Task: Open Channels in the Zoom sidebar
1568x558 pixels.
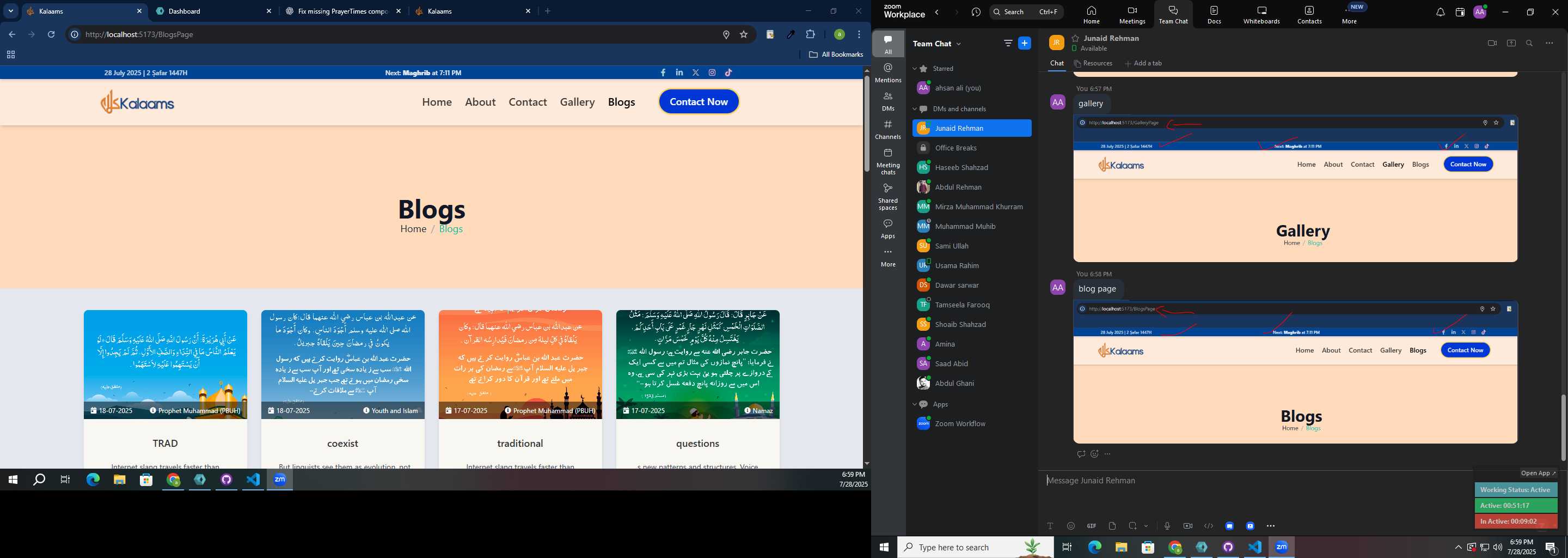Action: pos(888,130)
